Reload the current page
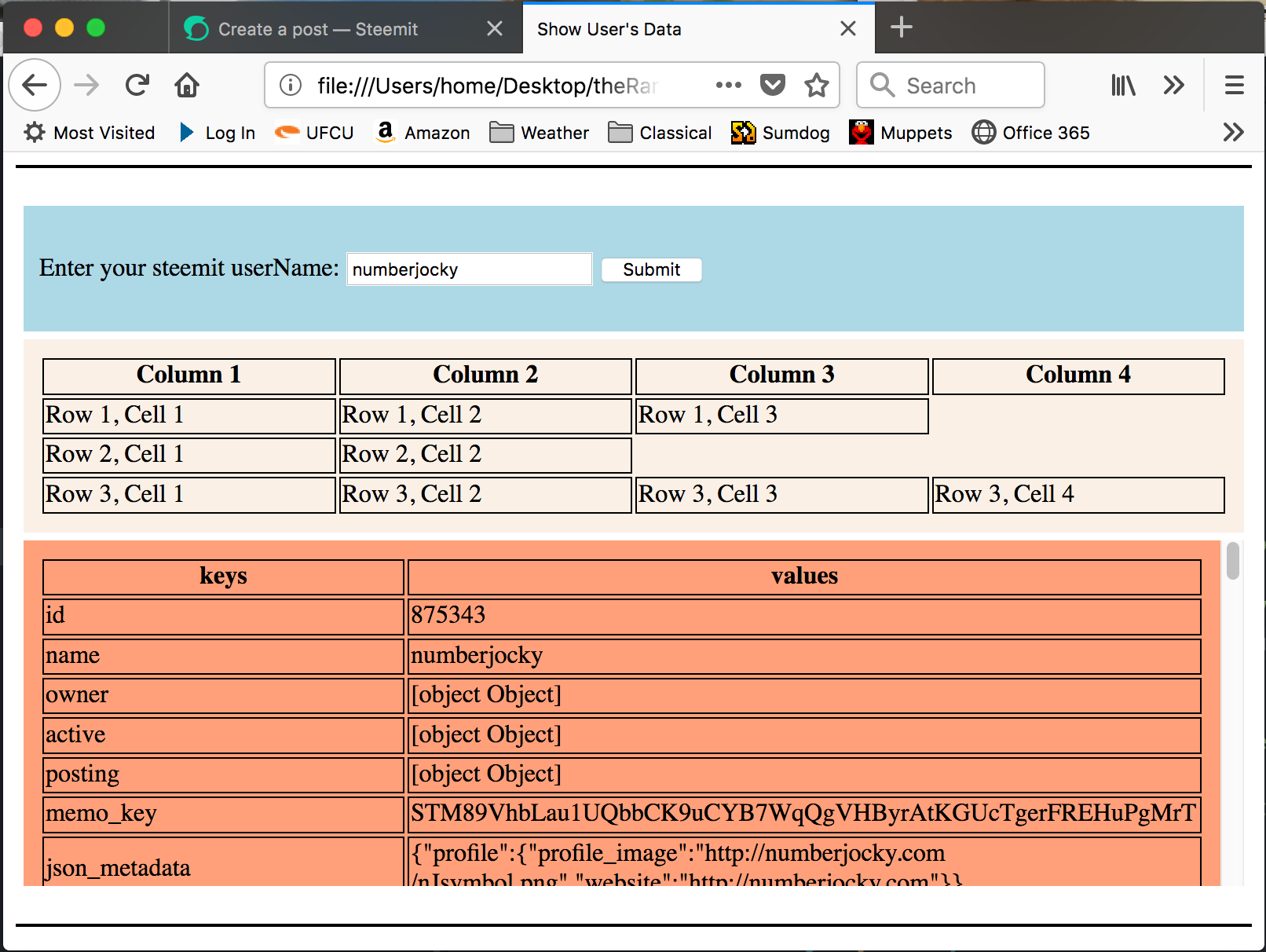The width and height of the screenshot is (1266, 952). pyautogui.click(x=137, y=85)
